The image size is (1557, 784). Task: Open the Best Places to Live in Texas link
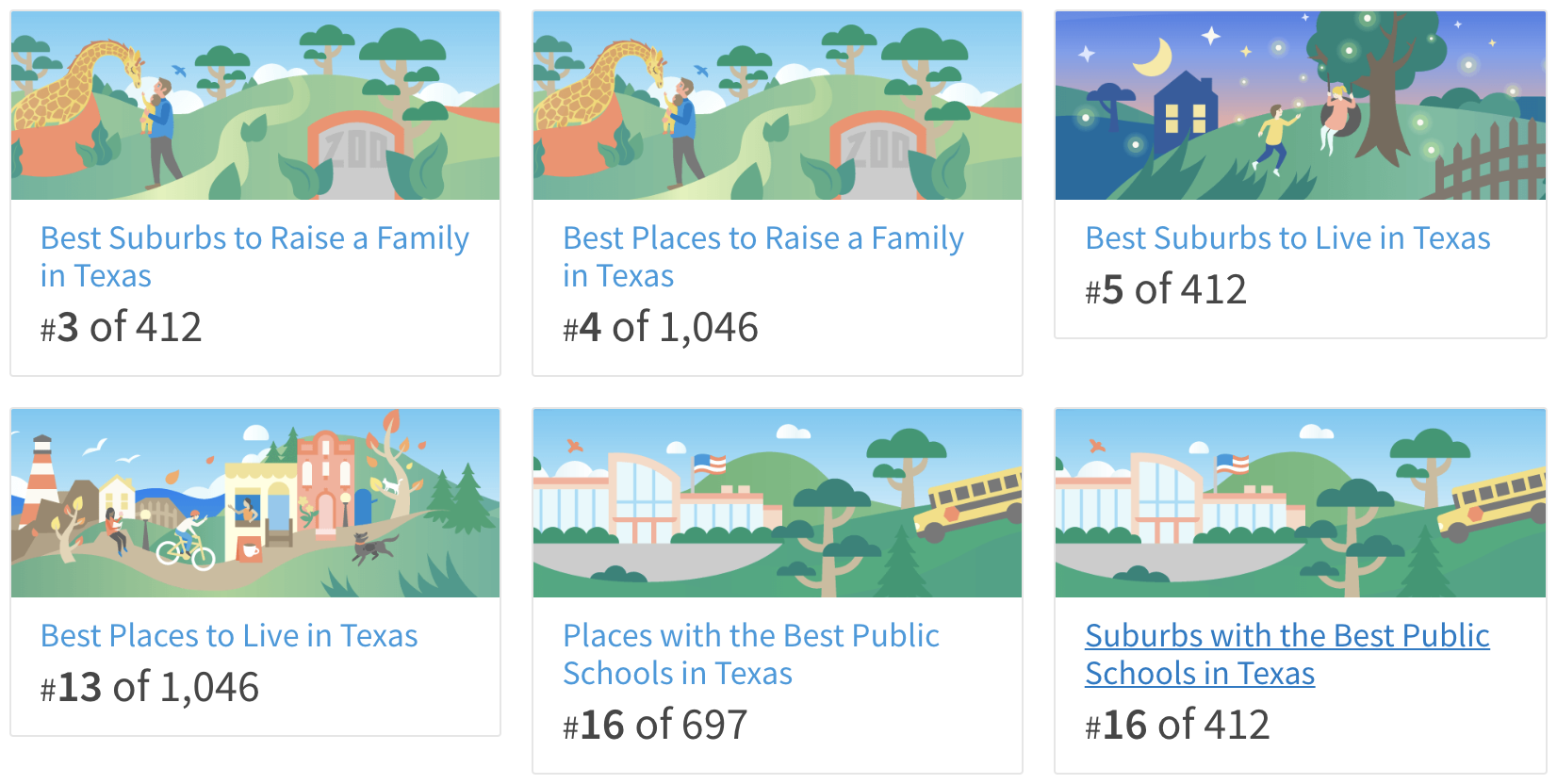tap(229, 635)
